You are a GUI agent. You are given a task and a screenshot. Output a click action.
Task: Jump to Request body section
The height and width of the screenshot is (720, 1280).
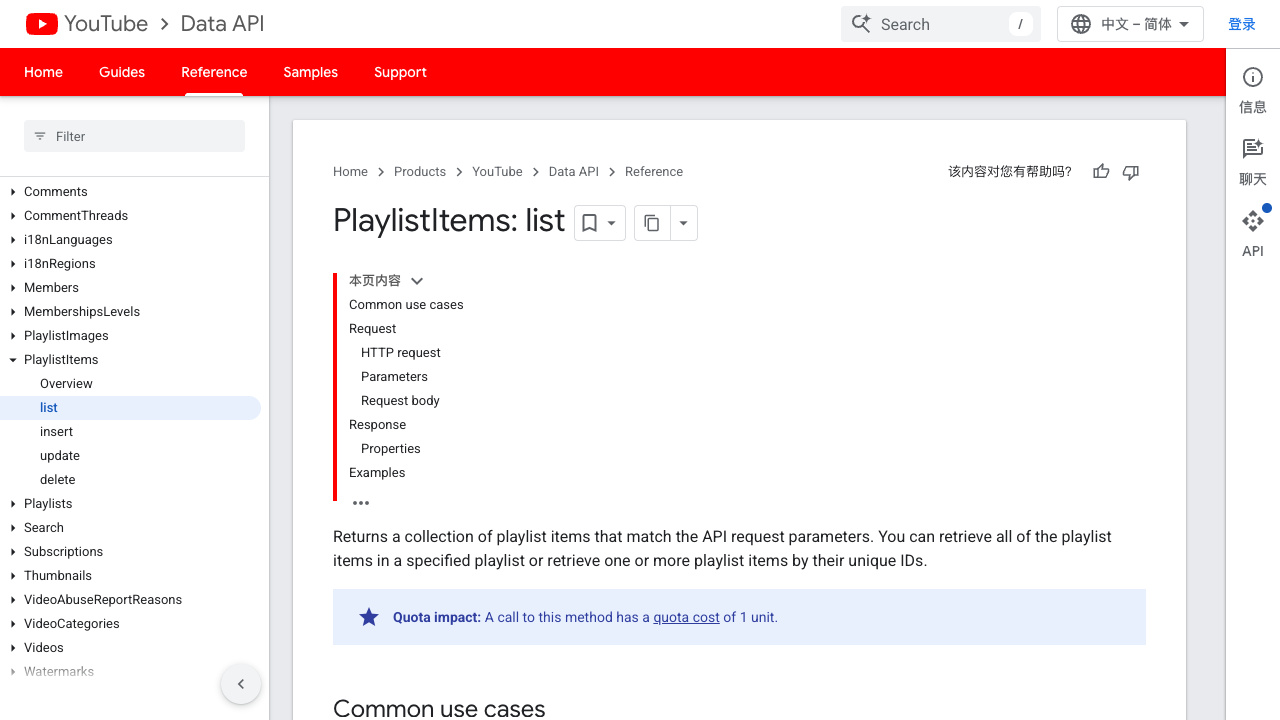pos(400,401)
